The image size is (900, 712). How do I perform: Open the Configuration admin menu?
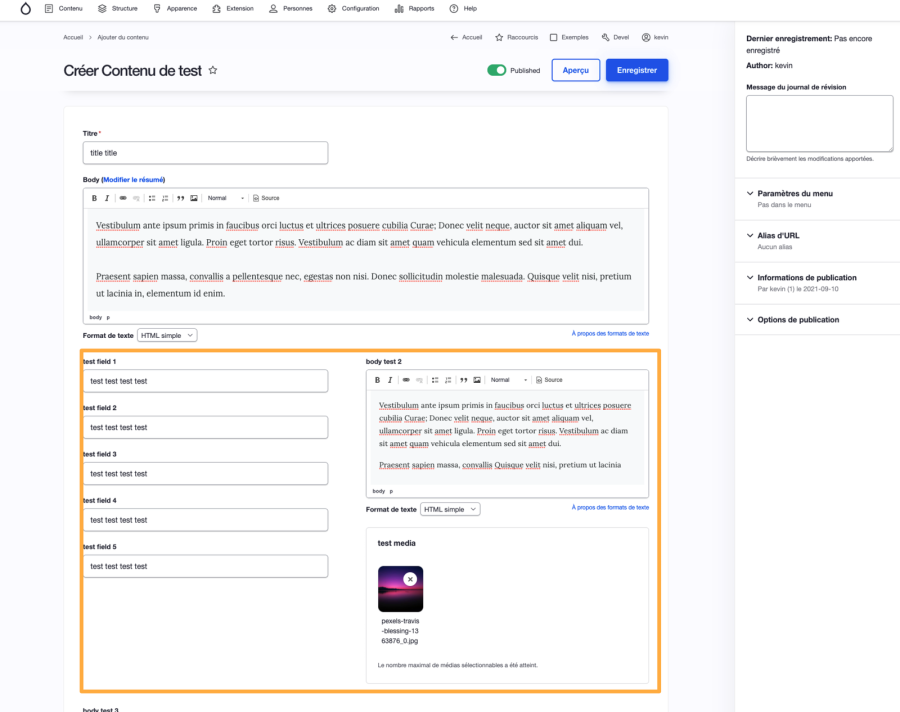coord(354,9)
